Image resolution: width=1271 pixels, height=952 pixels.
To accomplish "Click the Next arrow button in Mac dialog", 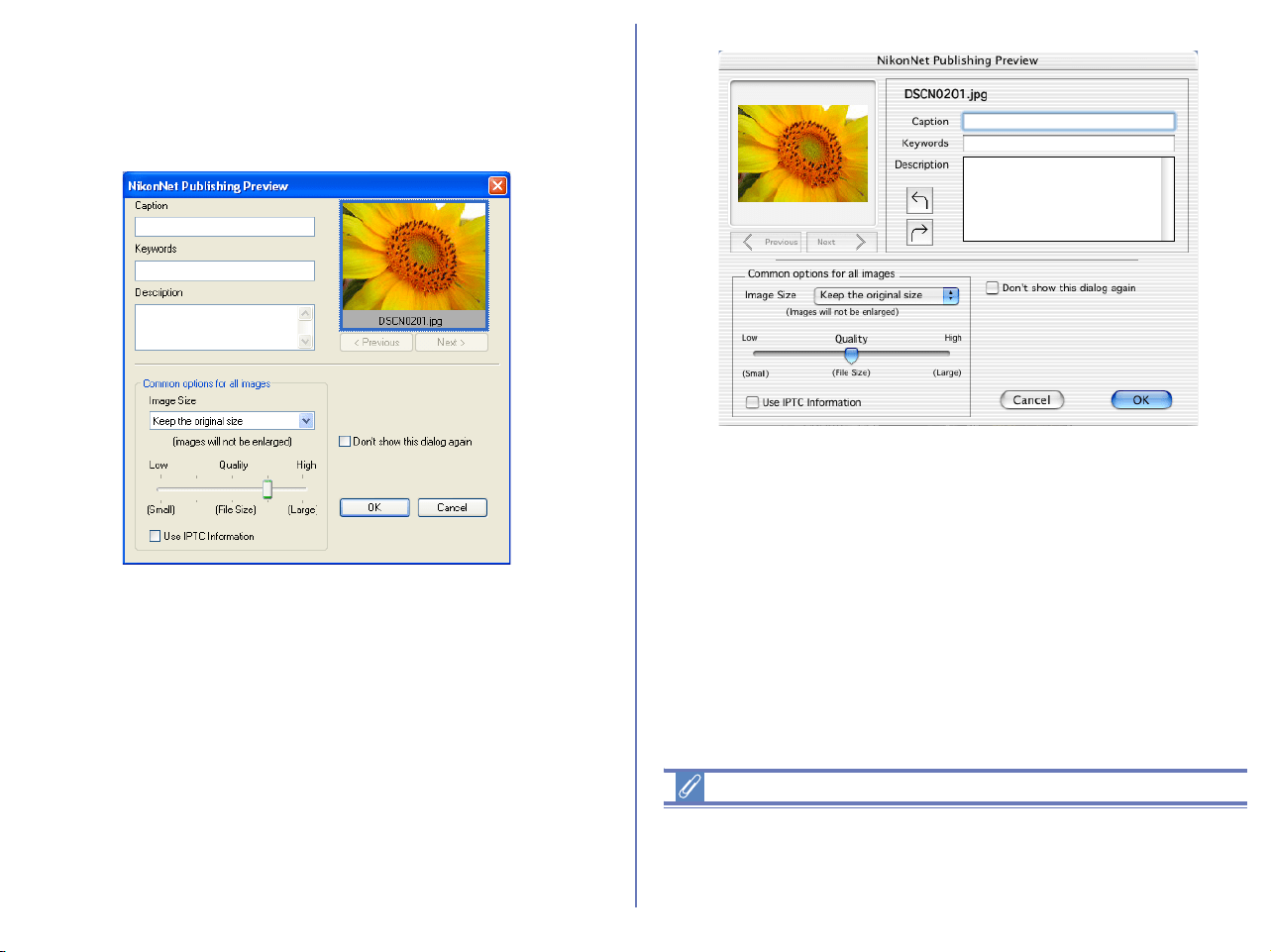I will [x=841, y=242].
